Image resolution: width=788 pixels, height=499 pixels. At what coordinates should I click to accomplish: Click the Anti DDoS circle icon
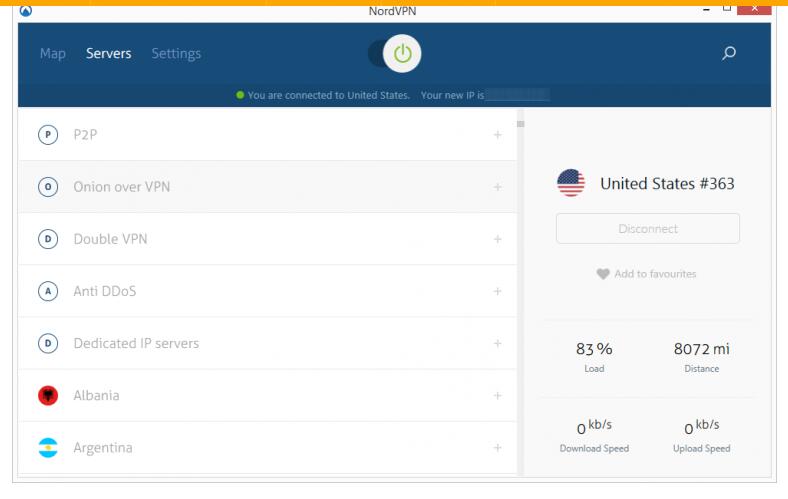pos(48,291)
